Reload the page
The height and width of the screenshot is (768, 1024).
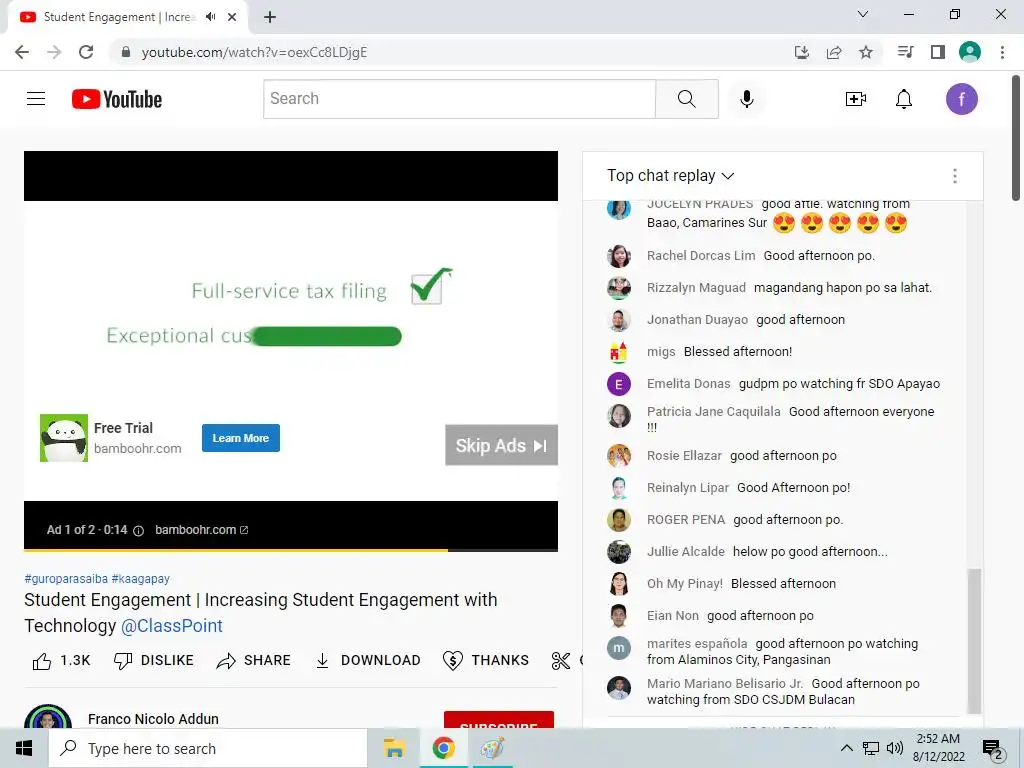click(x=86, y=52)
